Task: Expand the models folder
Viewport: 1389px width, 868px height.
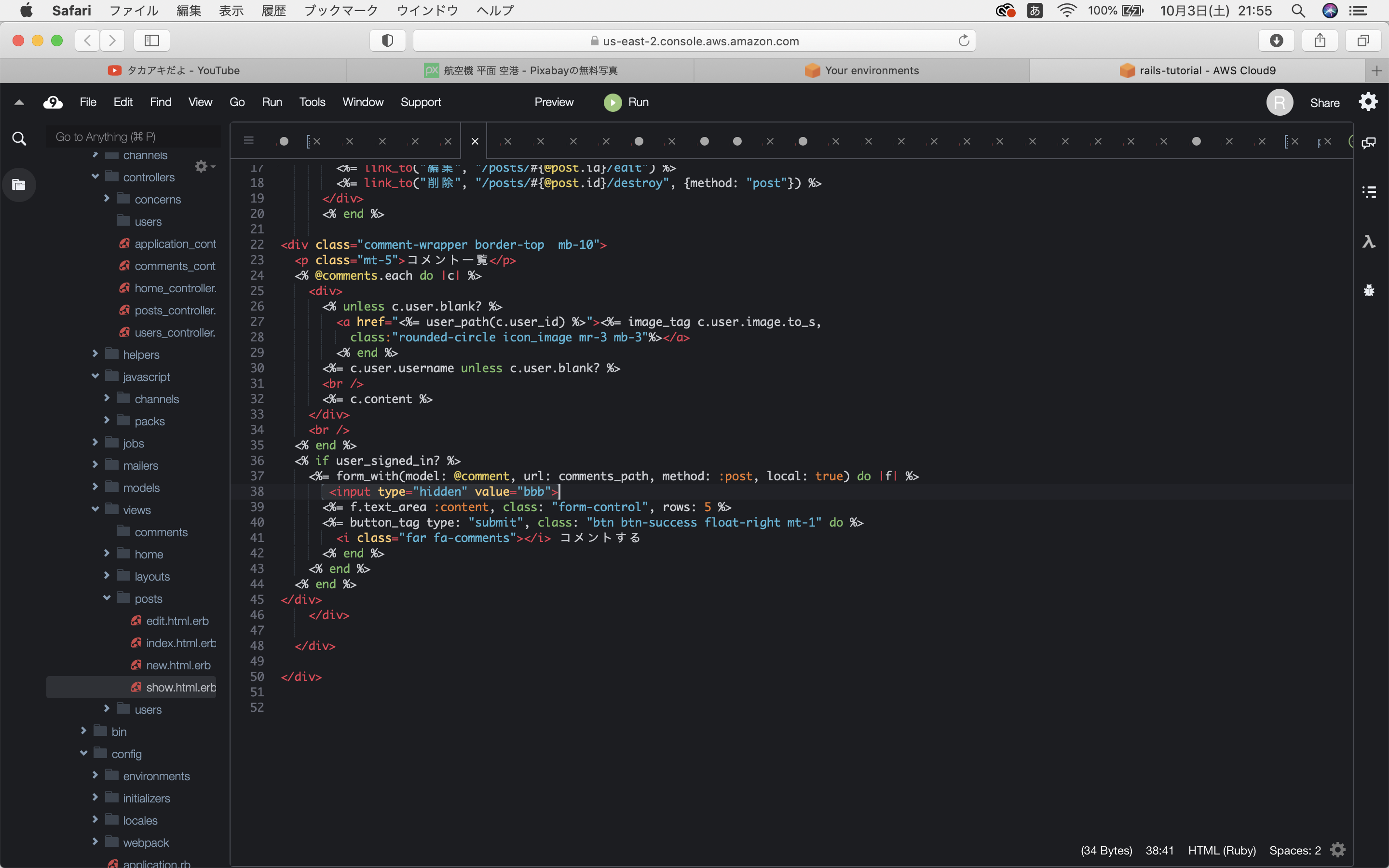Action: point(95,487)
